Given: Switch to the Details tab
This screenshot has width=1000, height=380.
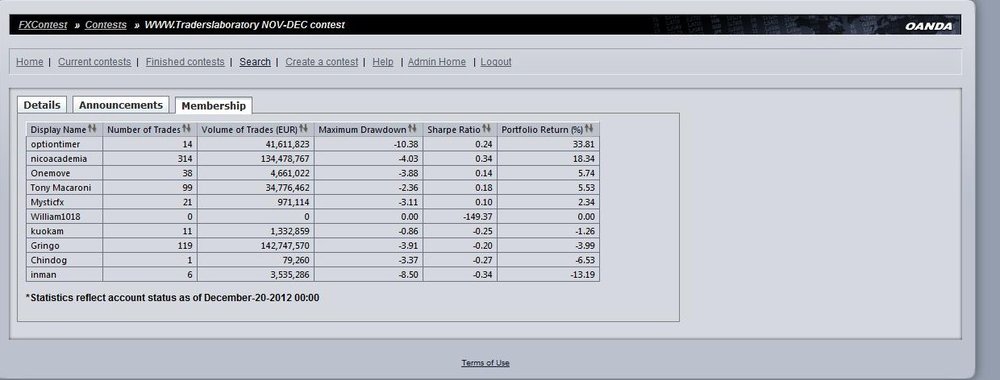Looking at the screenshot, I should tap(42, 105).
